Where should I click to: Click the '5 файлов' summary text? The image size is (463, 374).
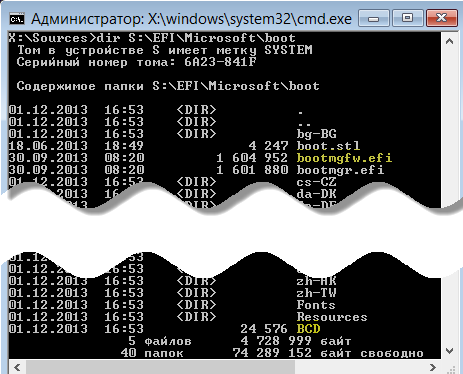click(160, 341)
